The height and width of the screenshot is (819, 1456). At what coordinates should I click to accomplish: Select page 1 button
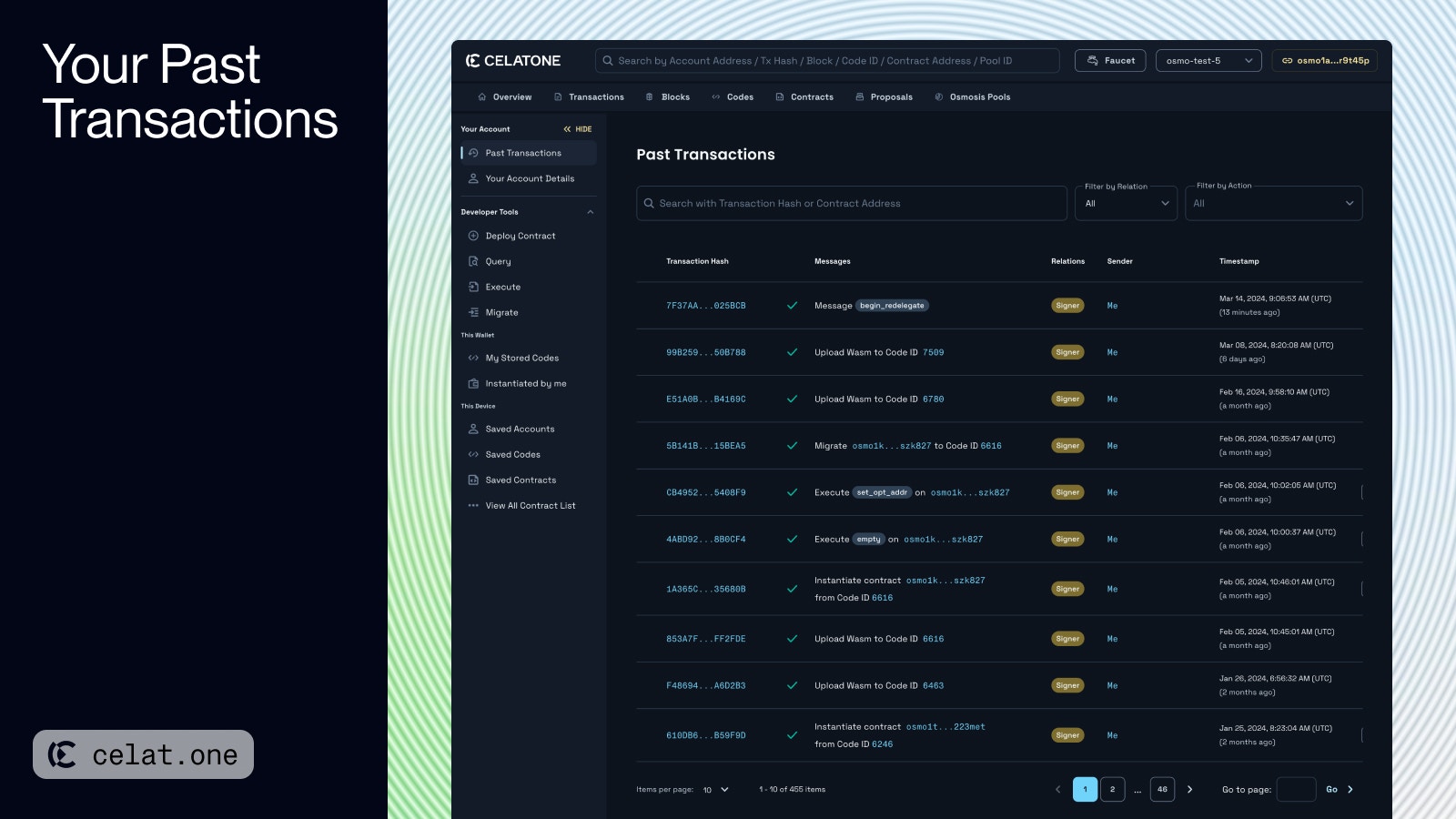coord(1085,789)
